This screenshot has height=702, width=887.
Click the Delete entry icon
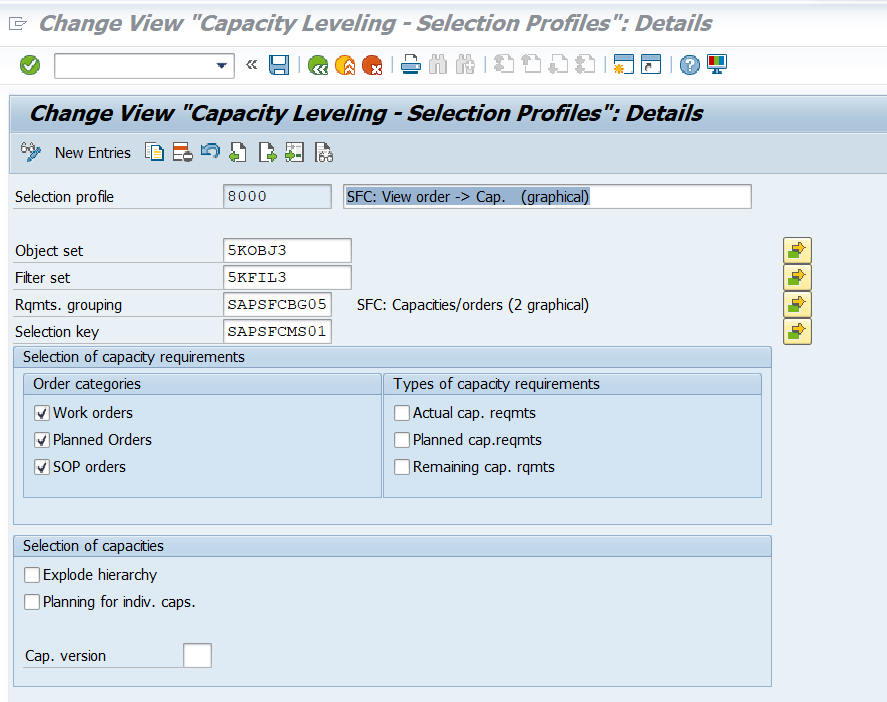click(182, 152)
